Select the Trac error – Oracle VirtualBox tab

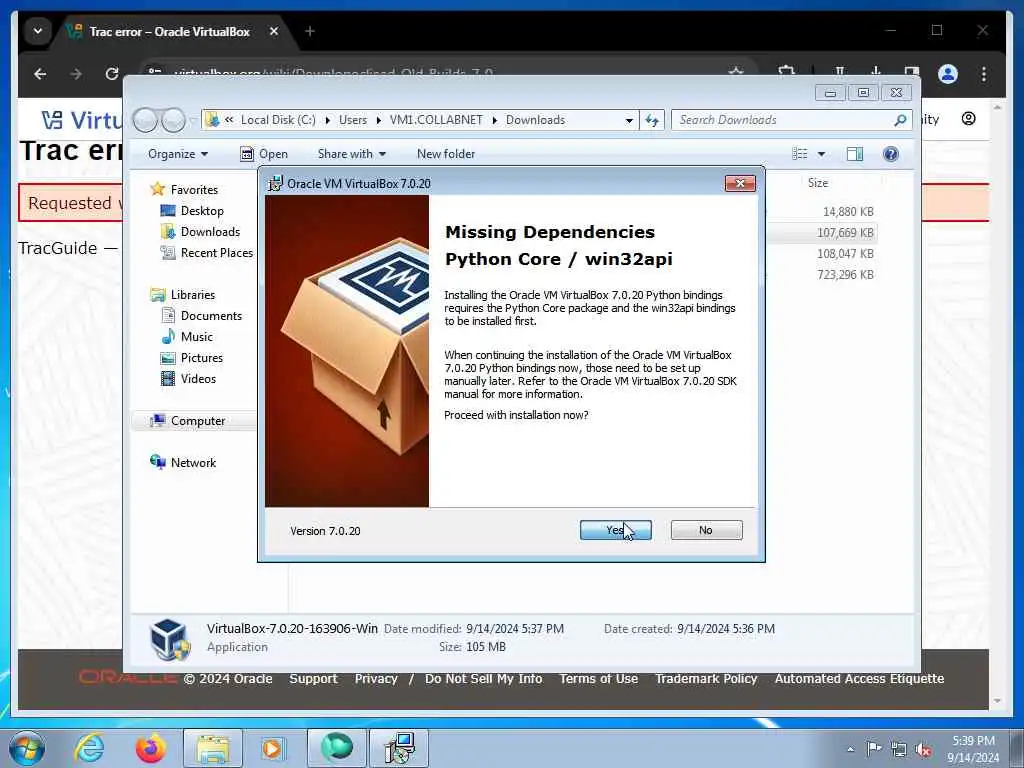click(x=168, y=31)
